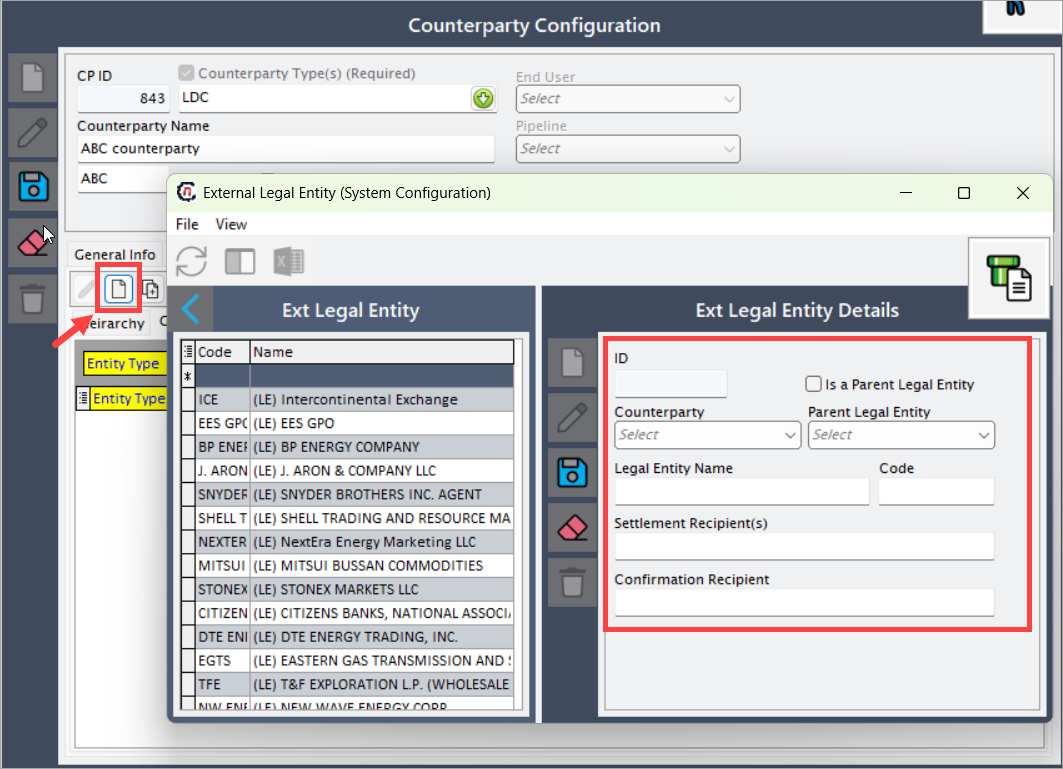The image size is (1063, 769).
Task: Select the T&F EXPLORATION L.P. row
Action: 347,684
